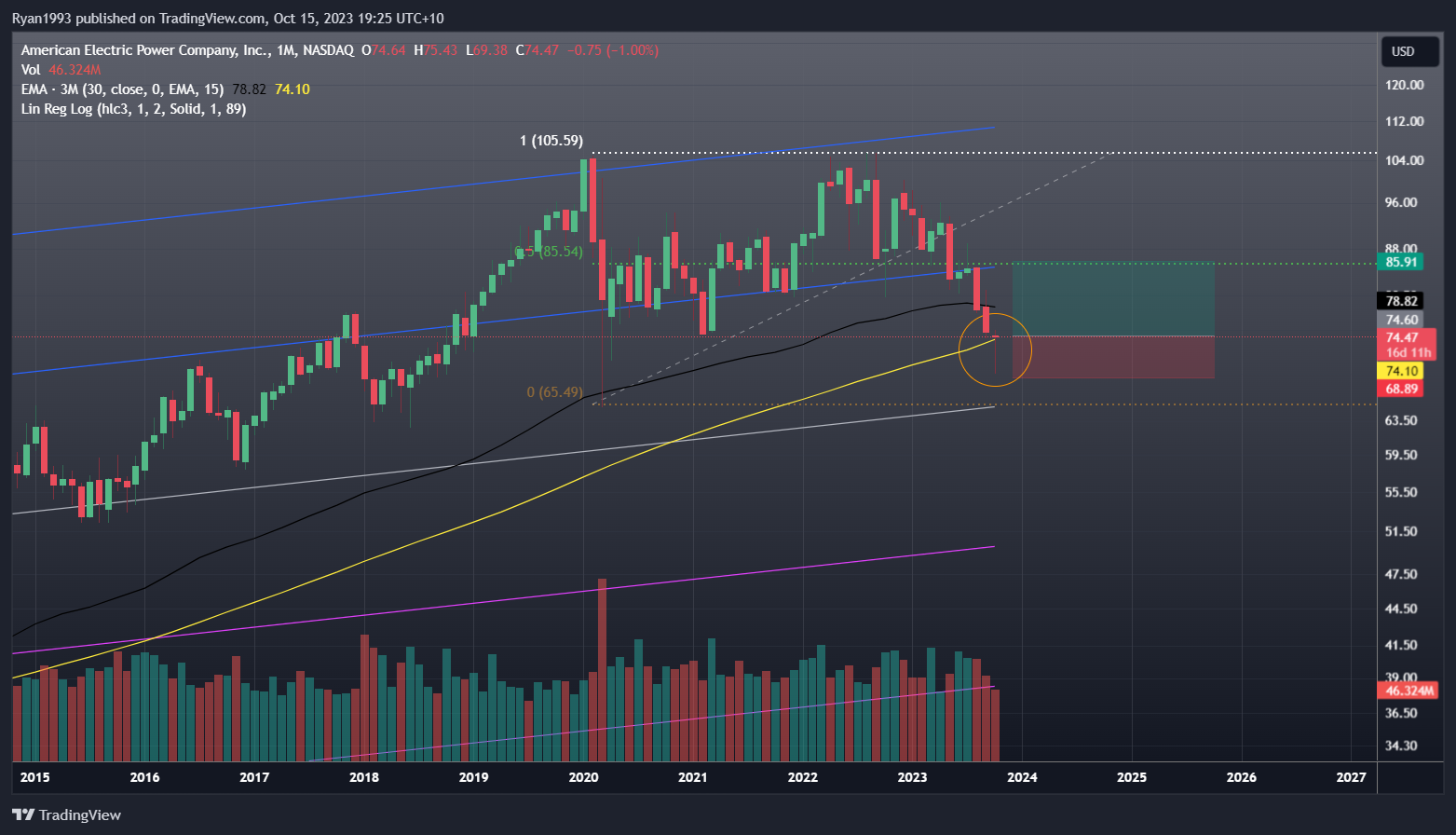Click the 104.00 price axis label

pyautogui.click(x=1405, y=160)
